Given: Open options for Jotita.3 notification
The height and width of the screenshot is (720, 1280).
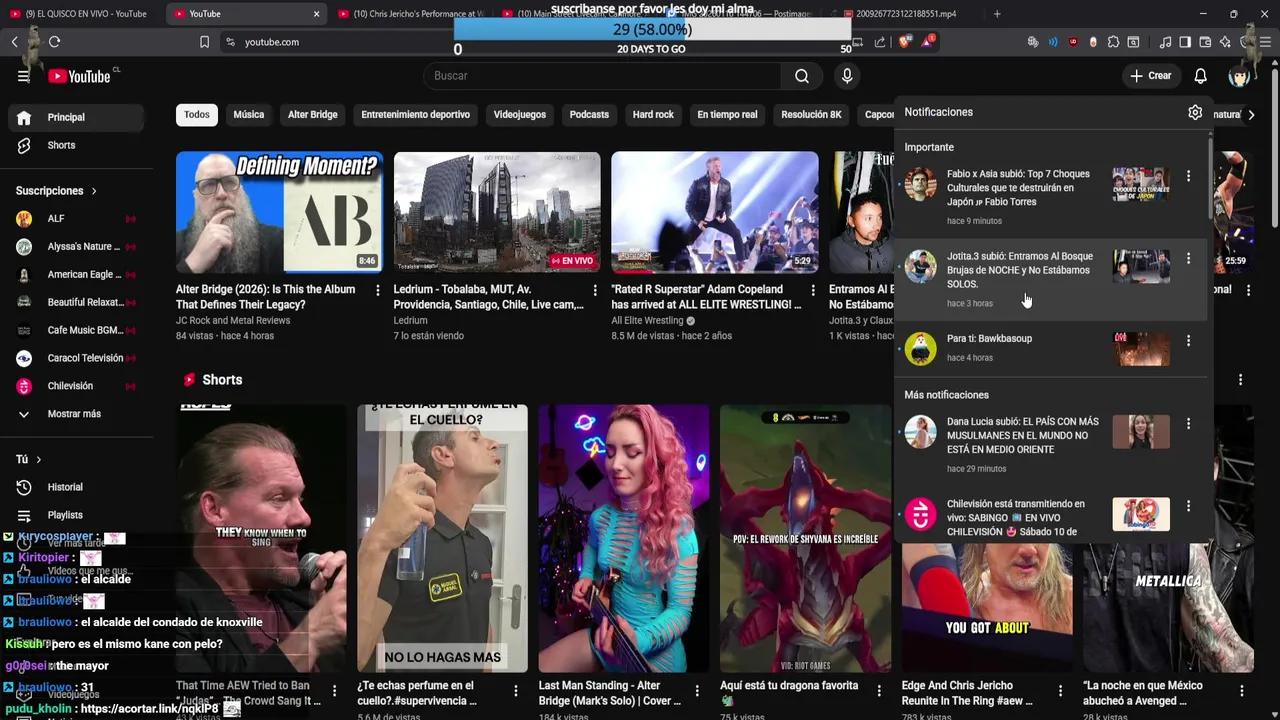Looking at the screenshot, I should pos(1188,258).
